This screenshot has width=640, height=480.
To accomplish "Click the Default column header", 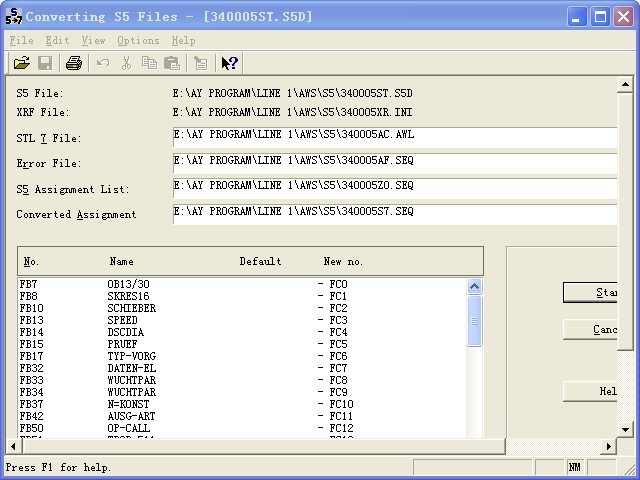I will pyautogui.click(x=260, y=262).
